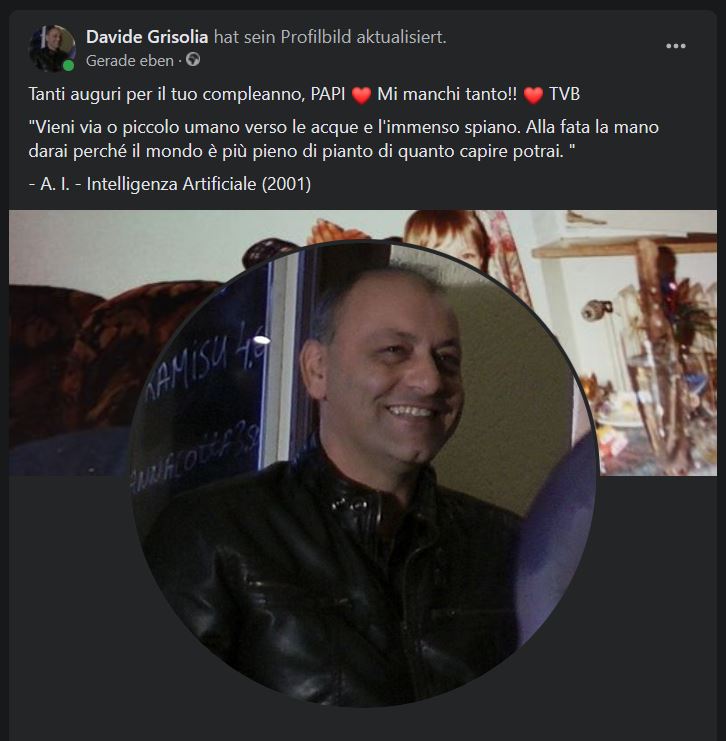Open Davide Grisolia's small avatar thumbnail
This screenshot has width=726, height=741.
(x=52, y=48)
